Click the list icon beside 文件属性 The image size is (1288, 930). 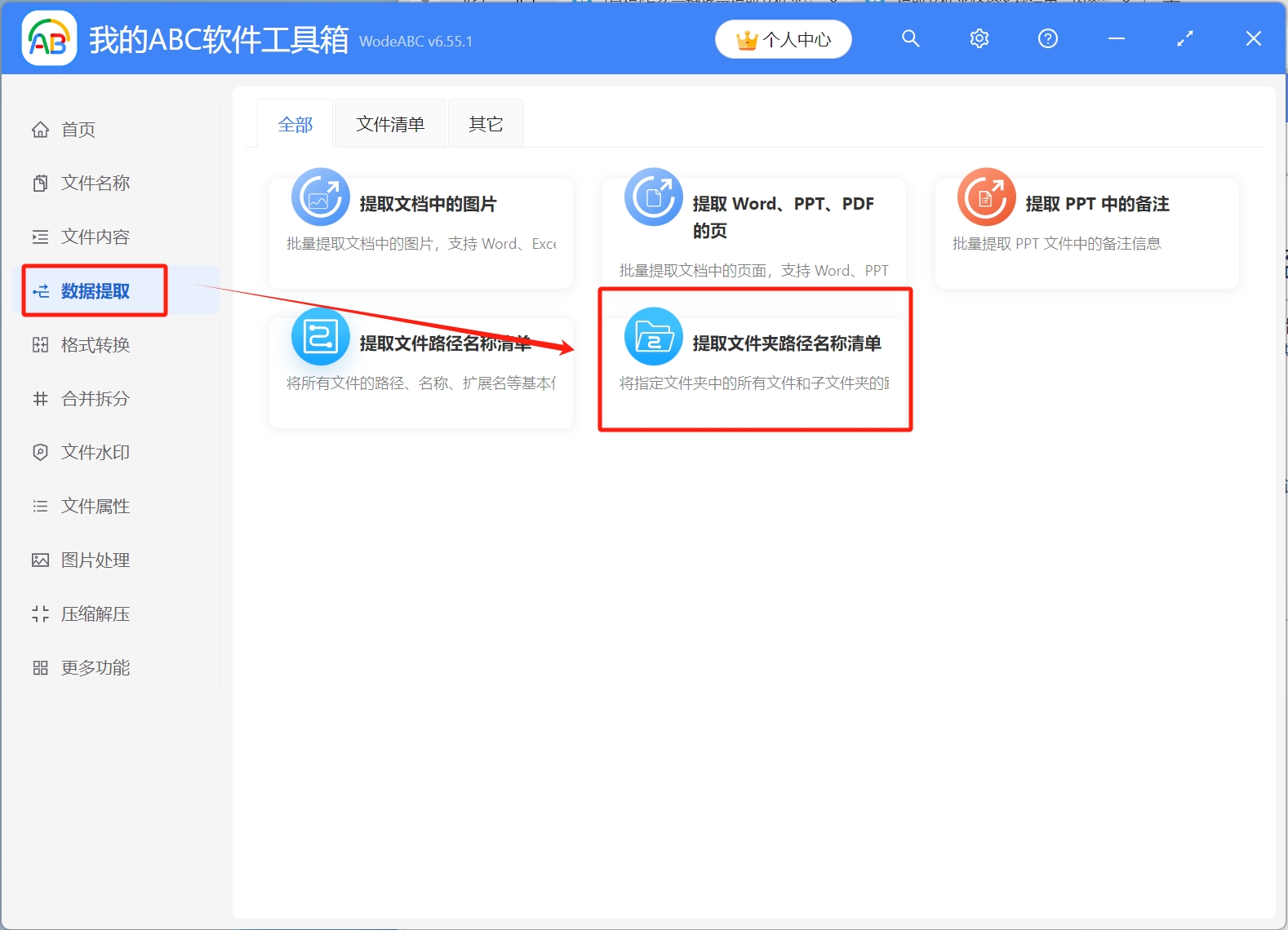(x=40, y=506)
